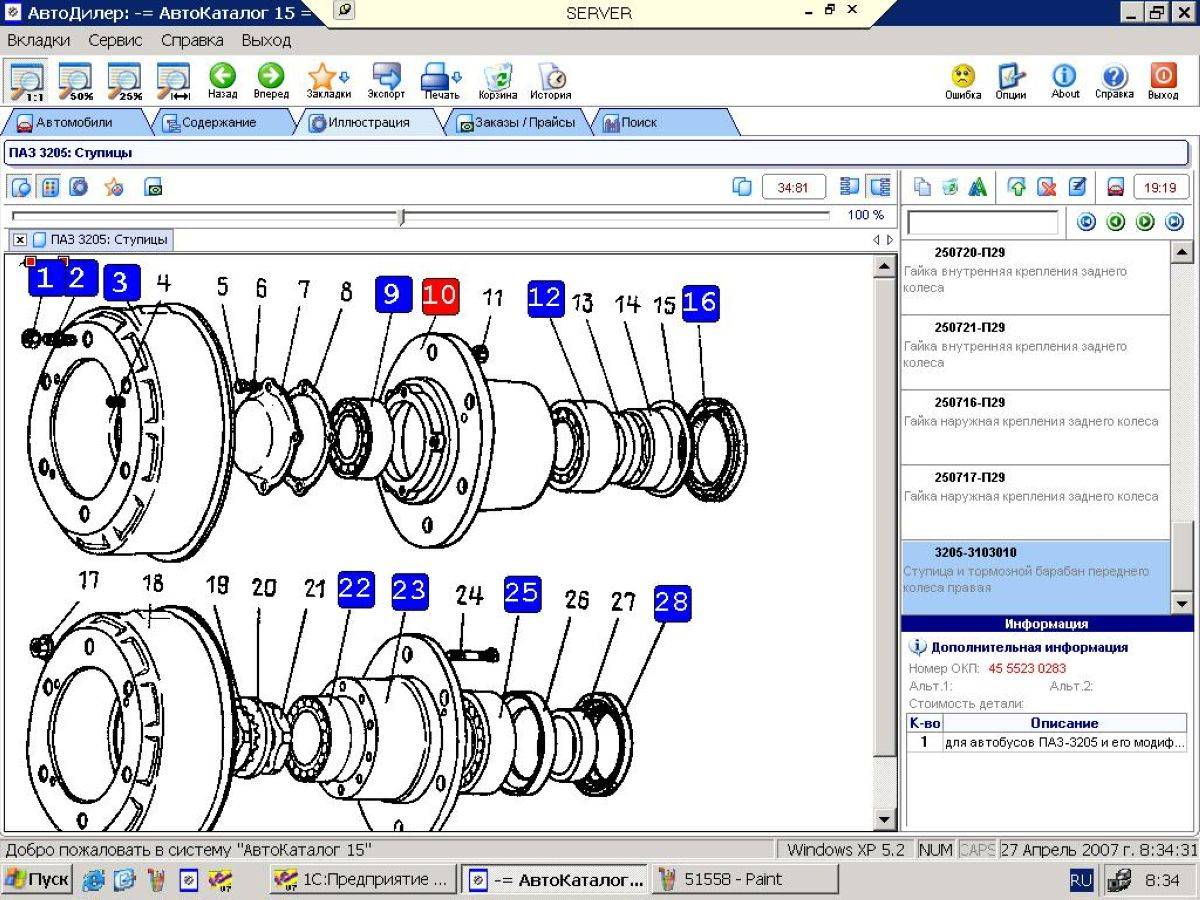Viewport: 1200px width, 900px height.
Task: Open the Корзина basket
Action: (498, 81)
